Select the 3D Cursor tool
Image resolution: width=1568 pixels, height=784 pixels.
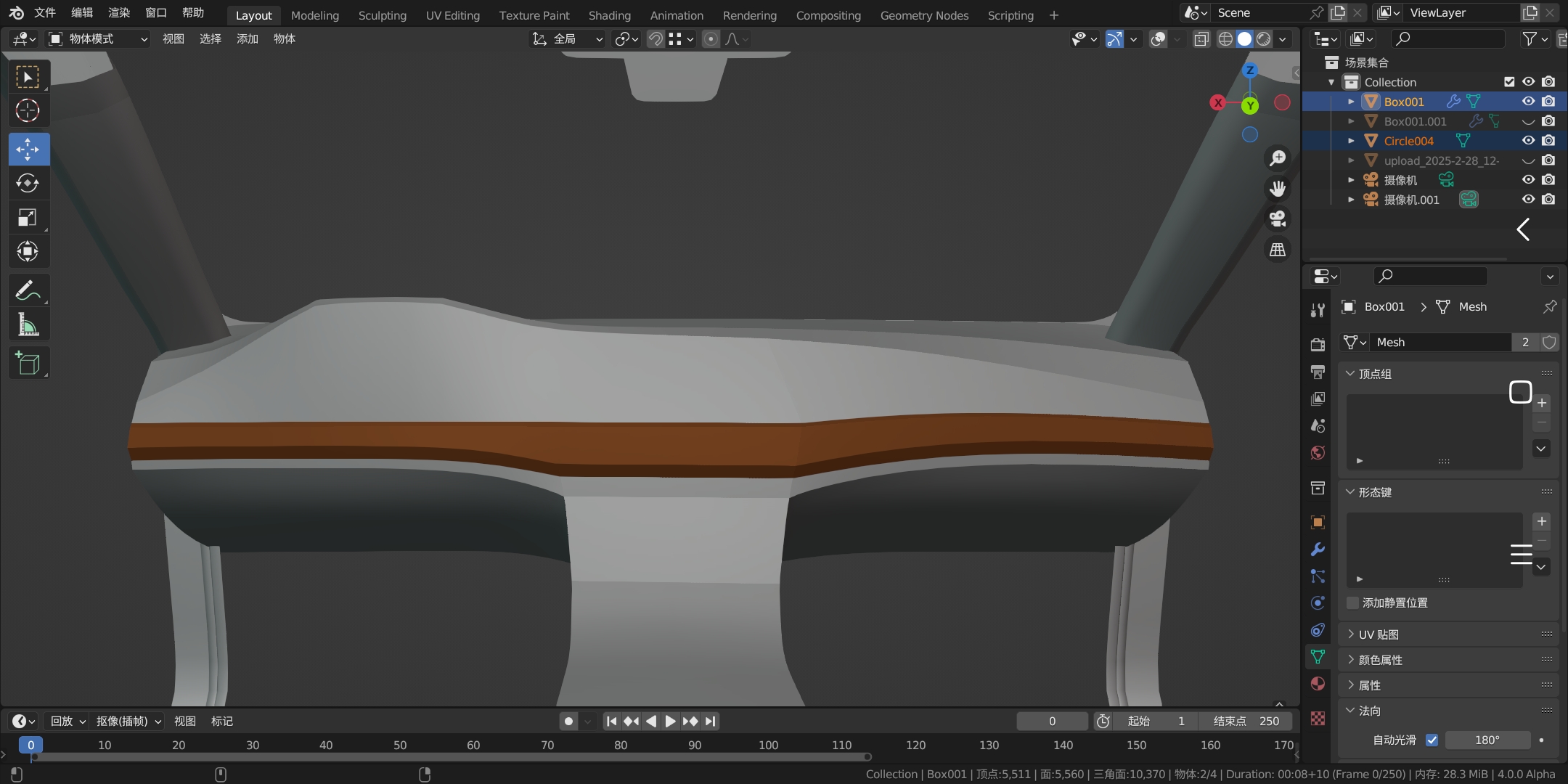[28, 110]
